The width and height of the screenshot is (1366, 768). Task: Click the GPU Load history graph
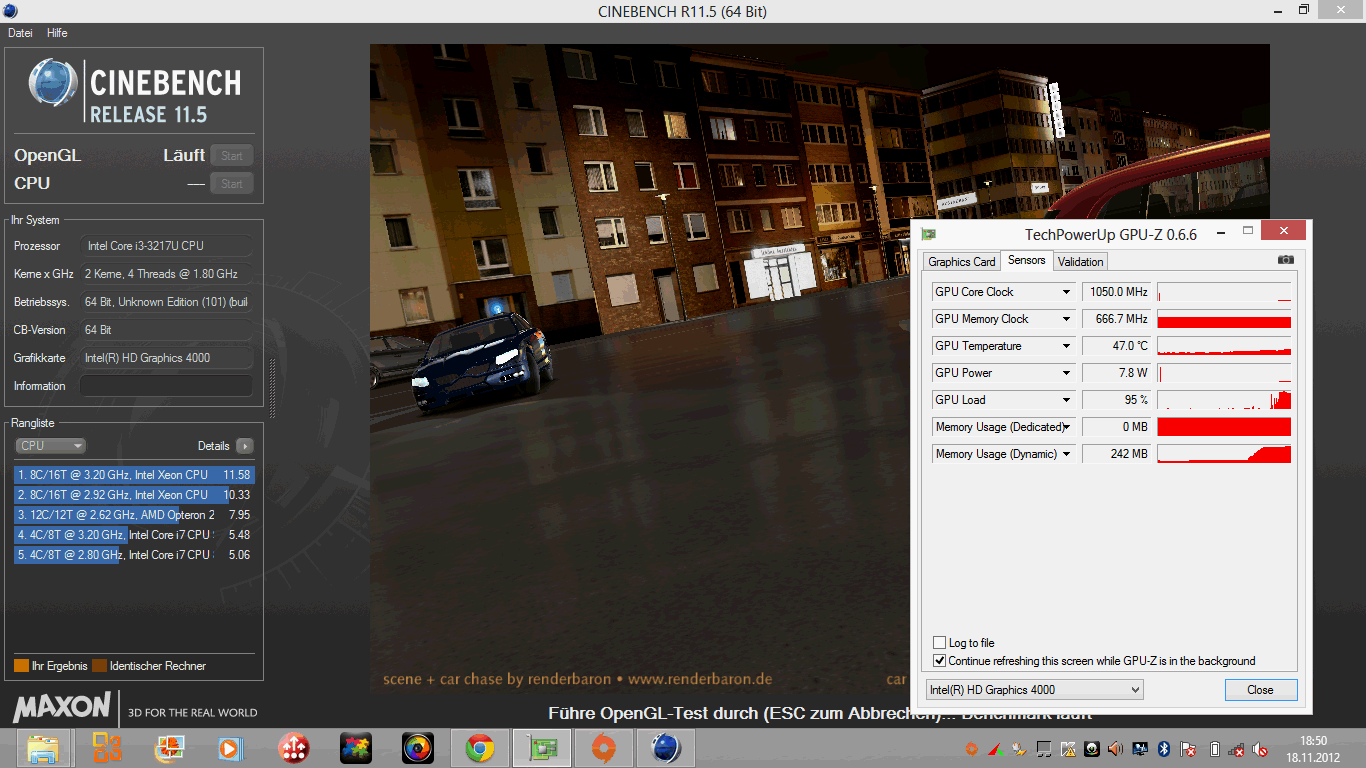tap(1224, 400)
